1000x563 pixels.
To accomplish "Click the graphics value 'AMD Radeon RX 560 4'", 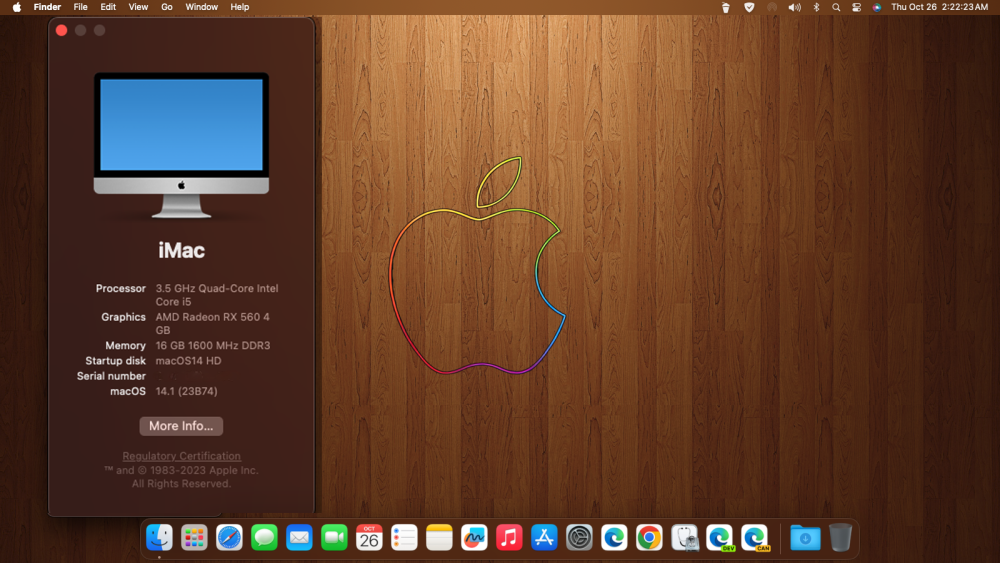I will pos(212,317).
